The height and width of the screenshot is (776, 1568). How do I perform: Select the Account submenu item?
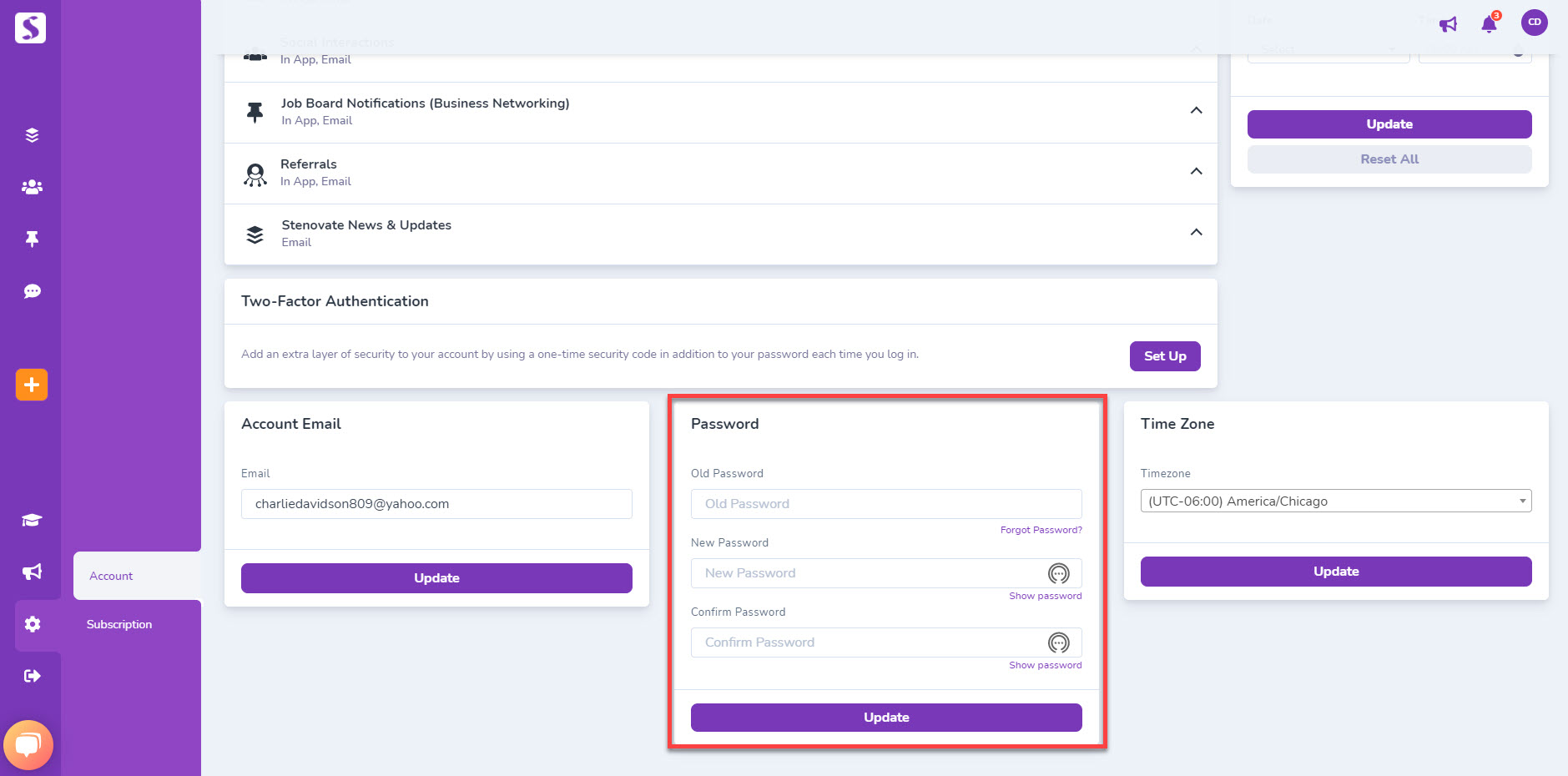(111, 576)
